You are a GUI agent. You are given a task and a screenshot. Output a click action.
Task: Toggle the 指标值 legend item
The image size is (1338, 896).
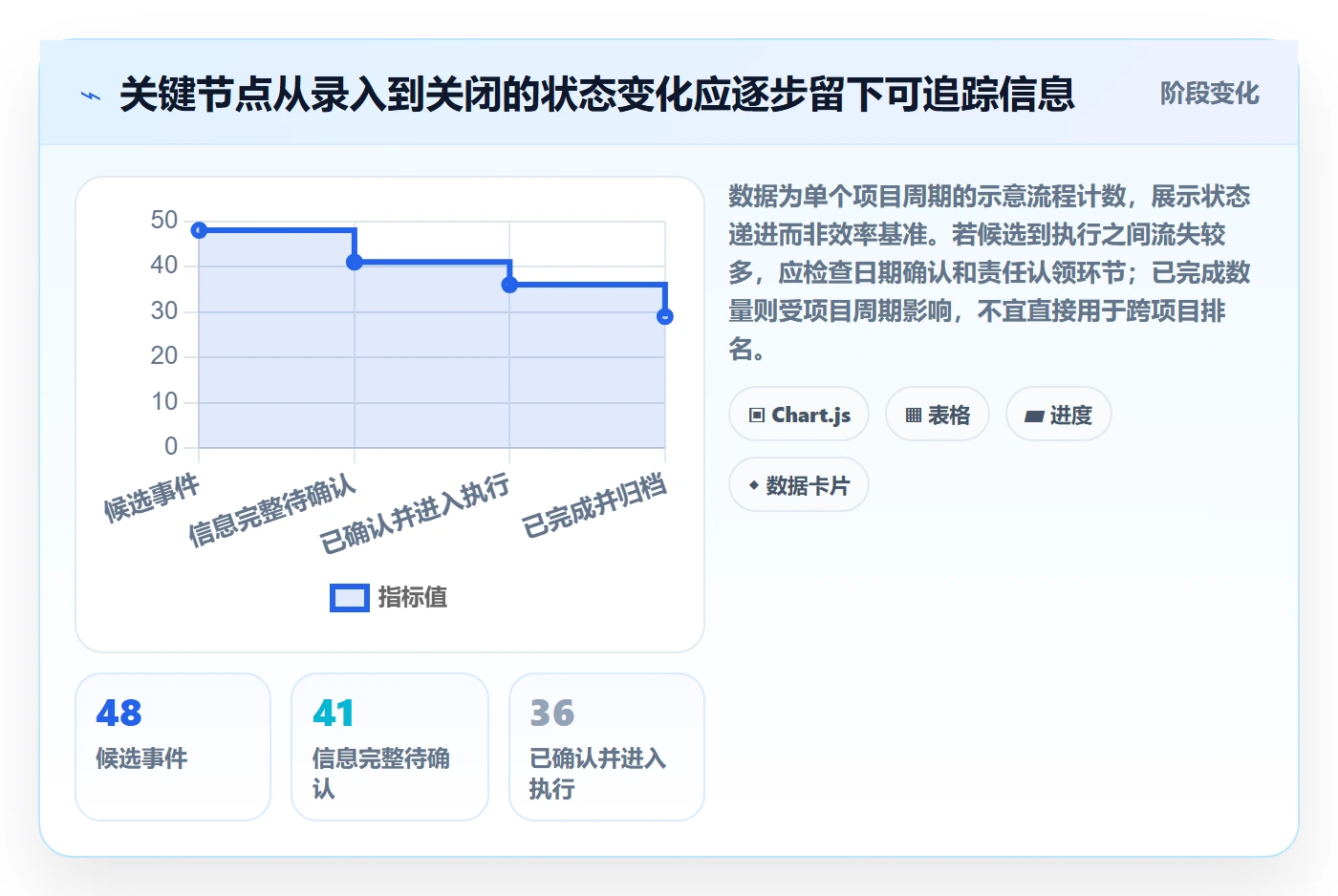pyautogui.click(x=389, y=598)
